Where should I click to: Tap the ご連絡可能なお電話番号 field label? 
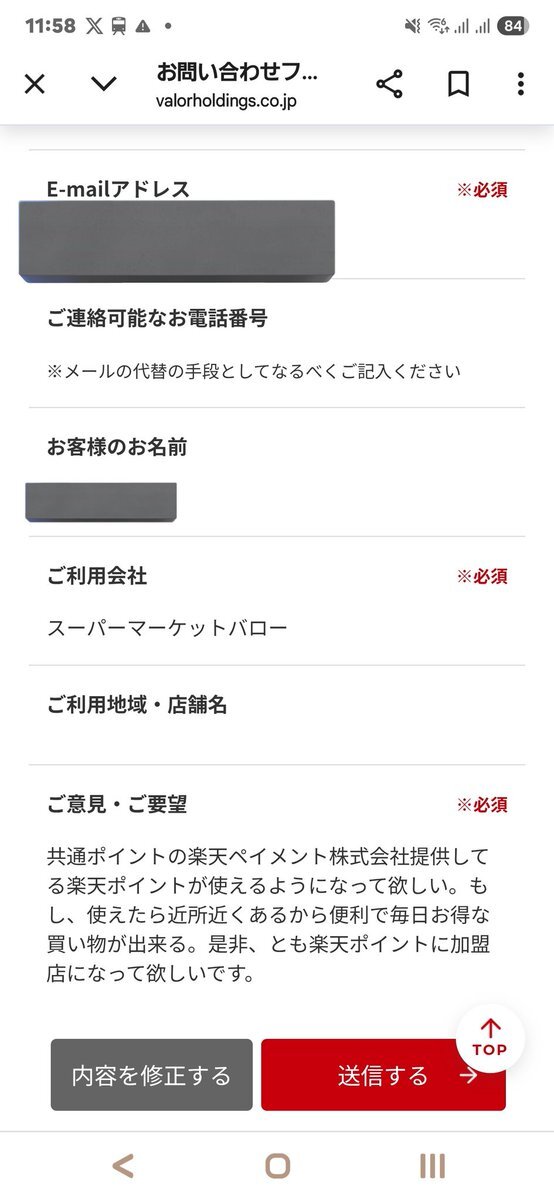157,319
